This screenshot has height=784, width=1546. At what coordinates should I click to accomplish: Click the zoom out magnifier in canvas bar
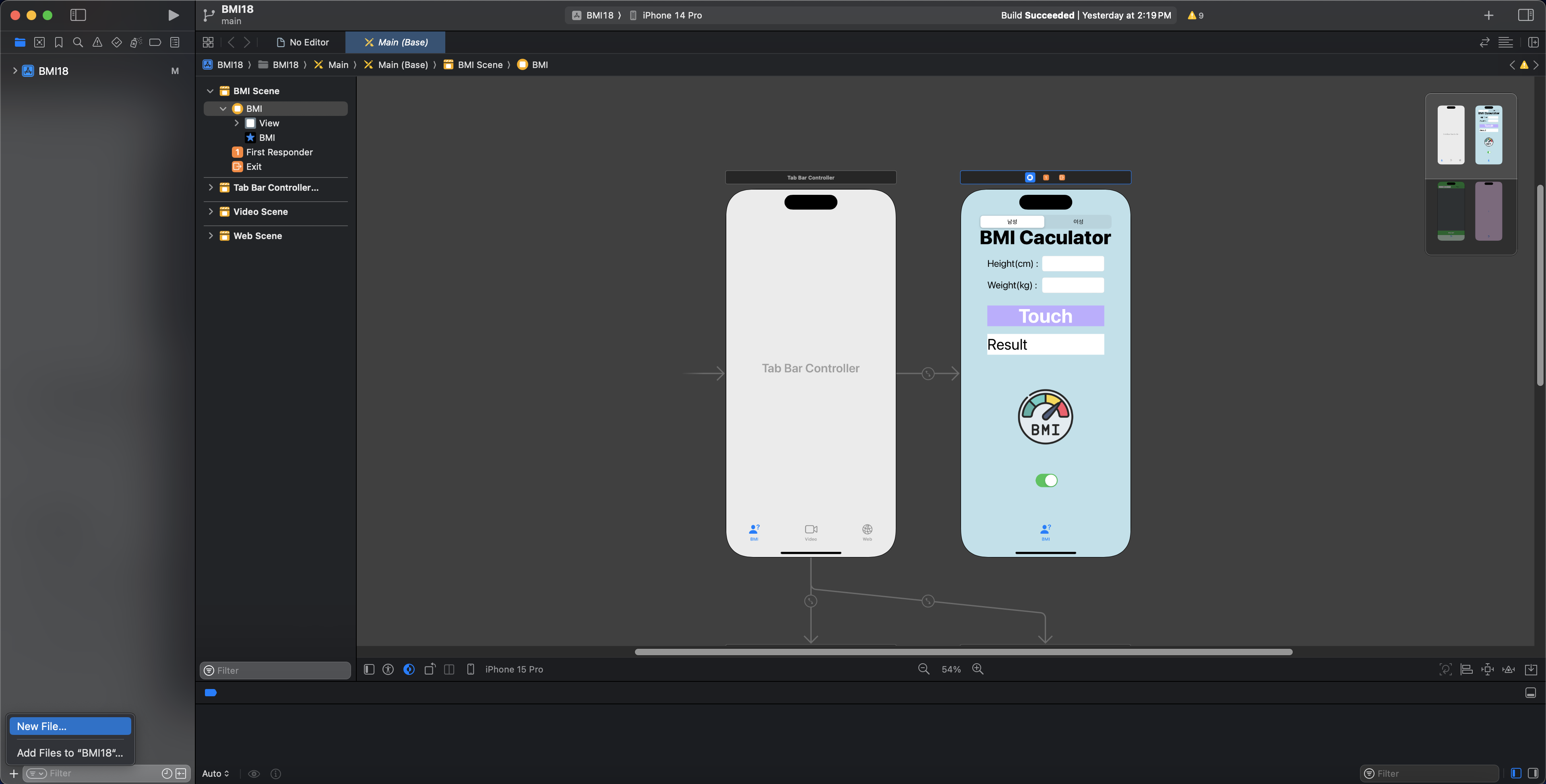click(924, 669)
